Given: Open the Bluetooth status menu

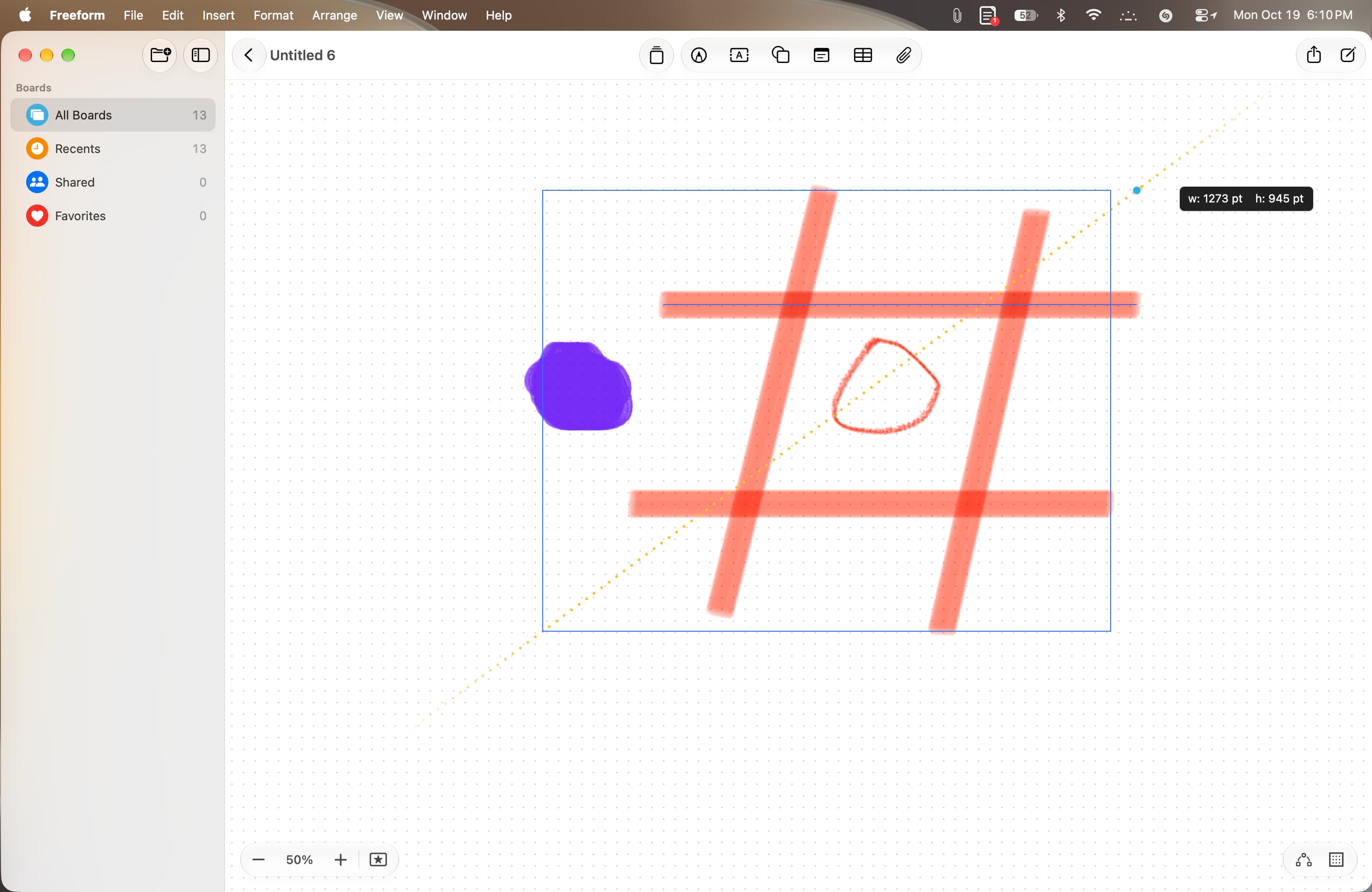Looking at the screenshot, I should (x=1061, y=15).
